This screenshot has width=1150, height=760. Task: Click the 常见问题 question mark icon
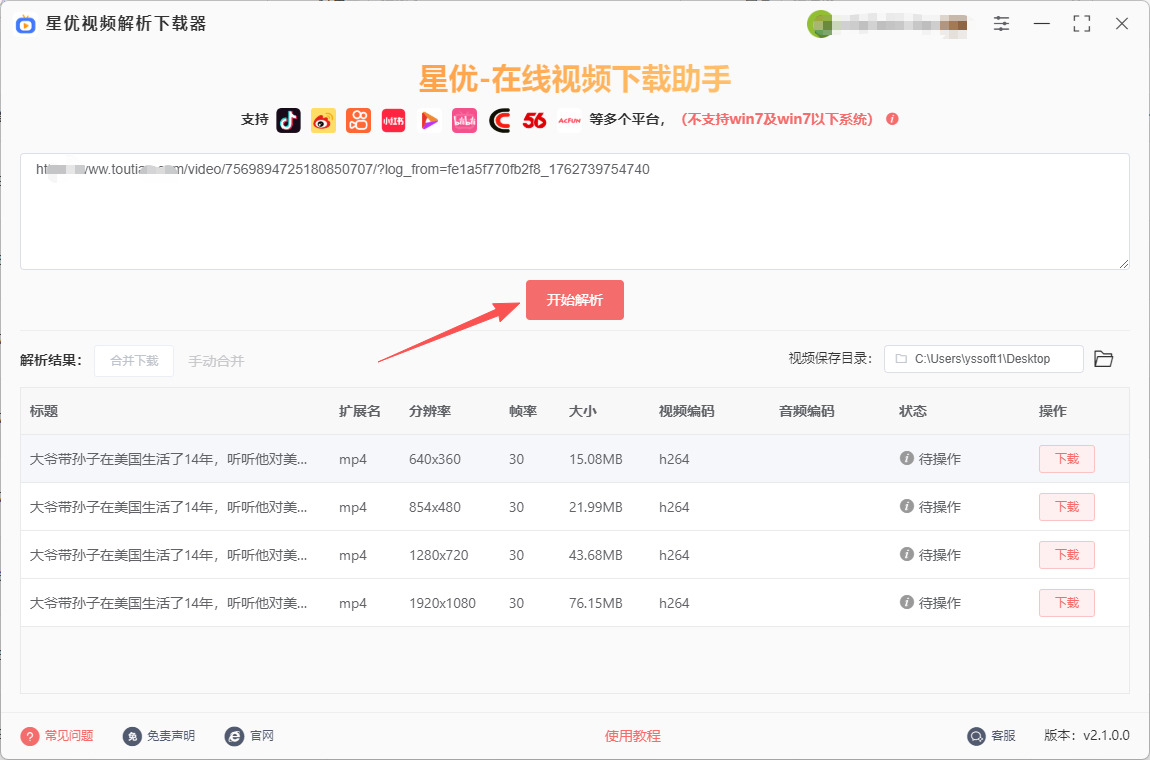pyautogui.click(x=29, y=736)
